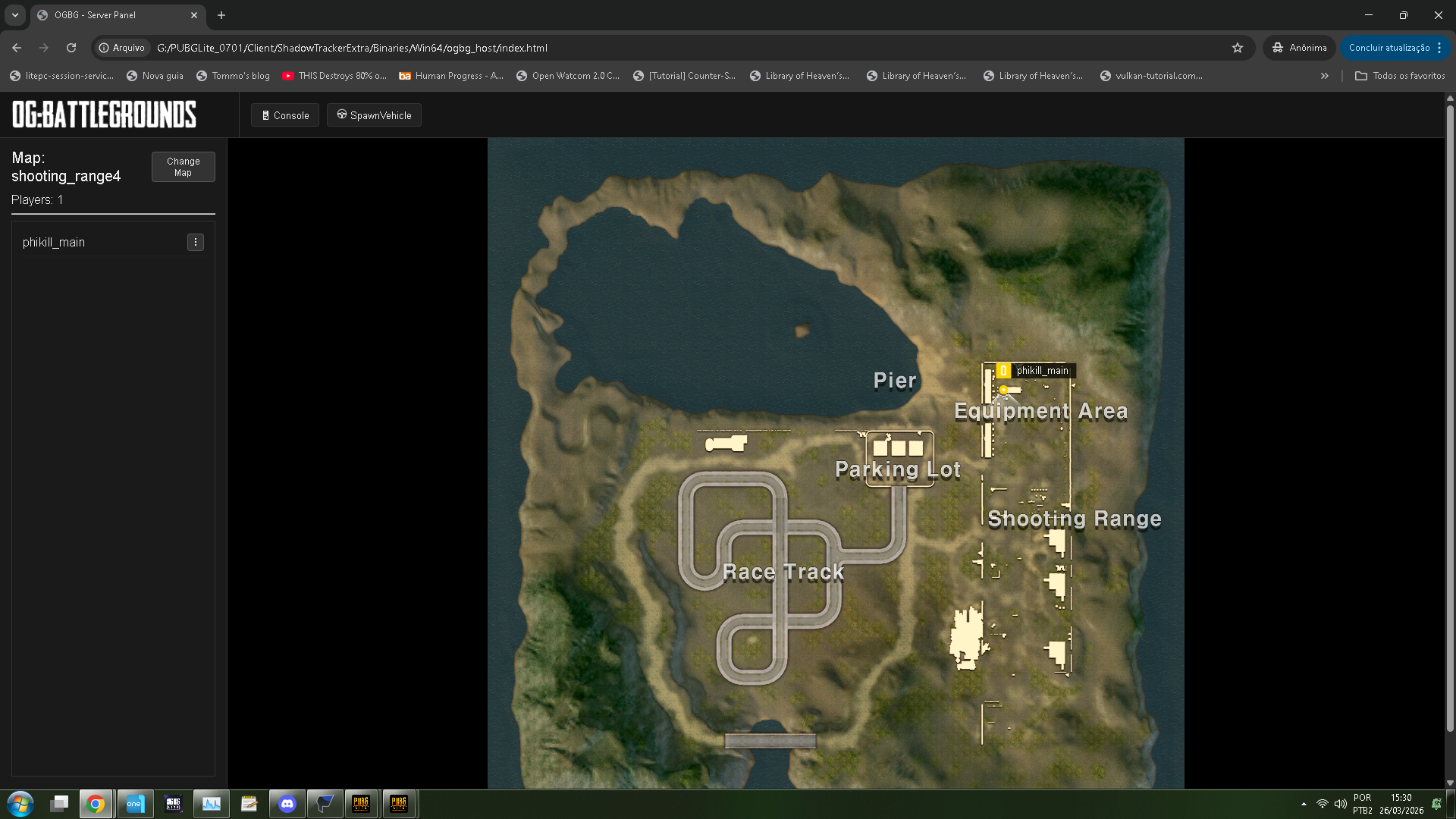This screenshot has height=819, width=1456.
Task: Expand the hidden bookmarks overflow chevron
Action: coord(1325,76)
